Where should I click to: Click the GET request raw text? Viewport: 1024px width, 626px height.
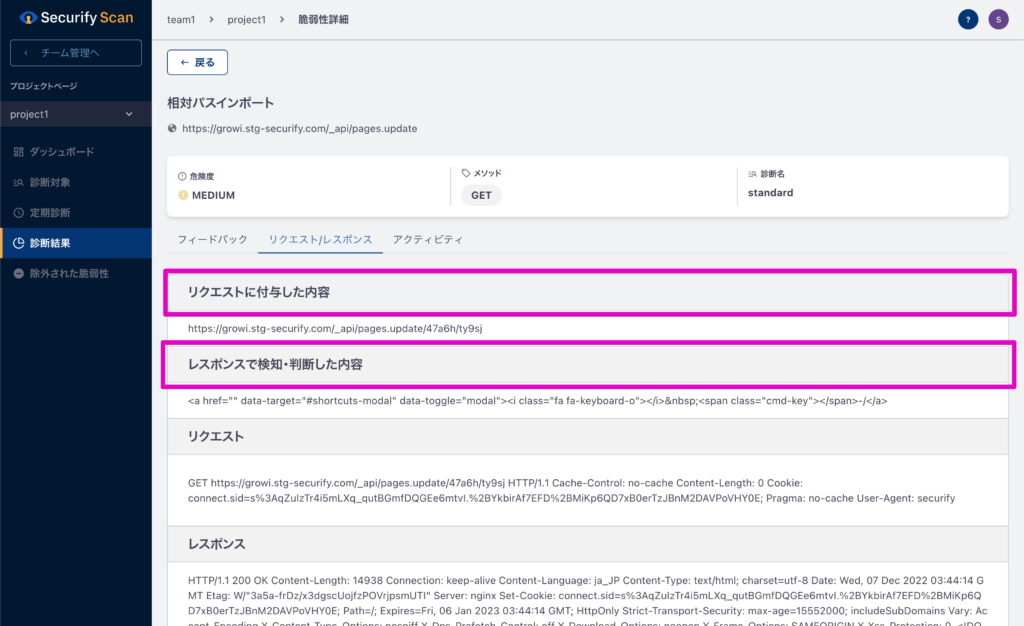pos(571,490)
